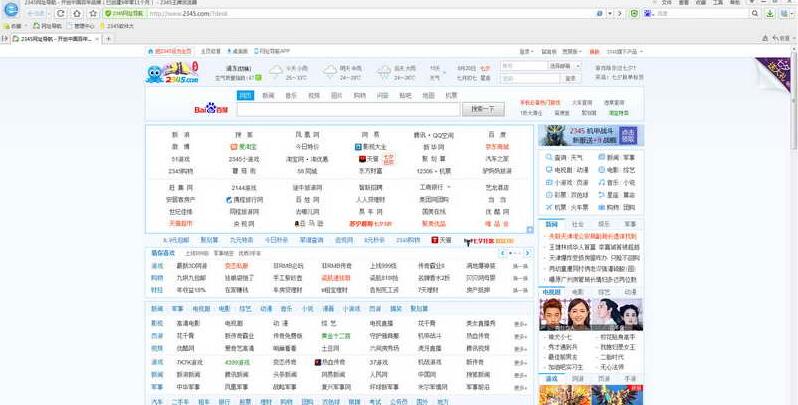
Task: Expand the back button history dropdown
Action: (47, 14)
